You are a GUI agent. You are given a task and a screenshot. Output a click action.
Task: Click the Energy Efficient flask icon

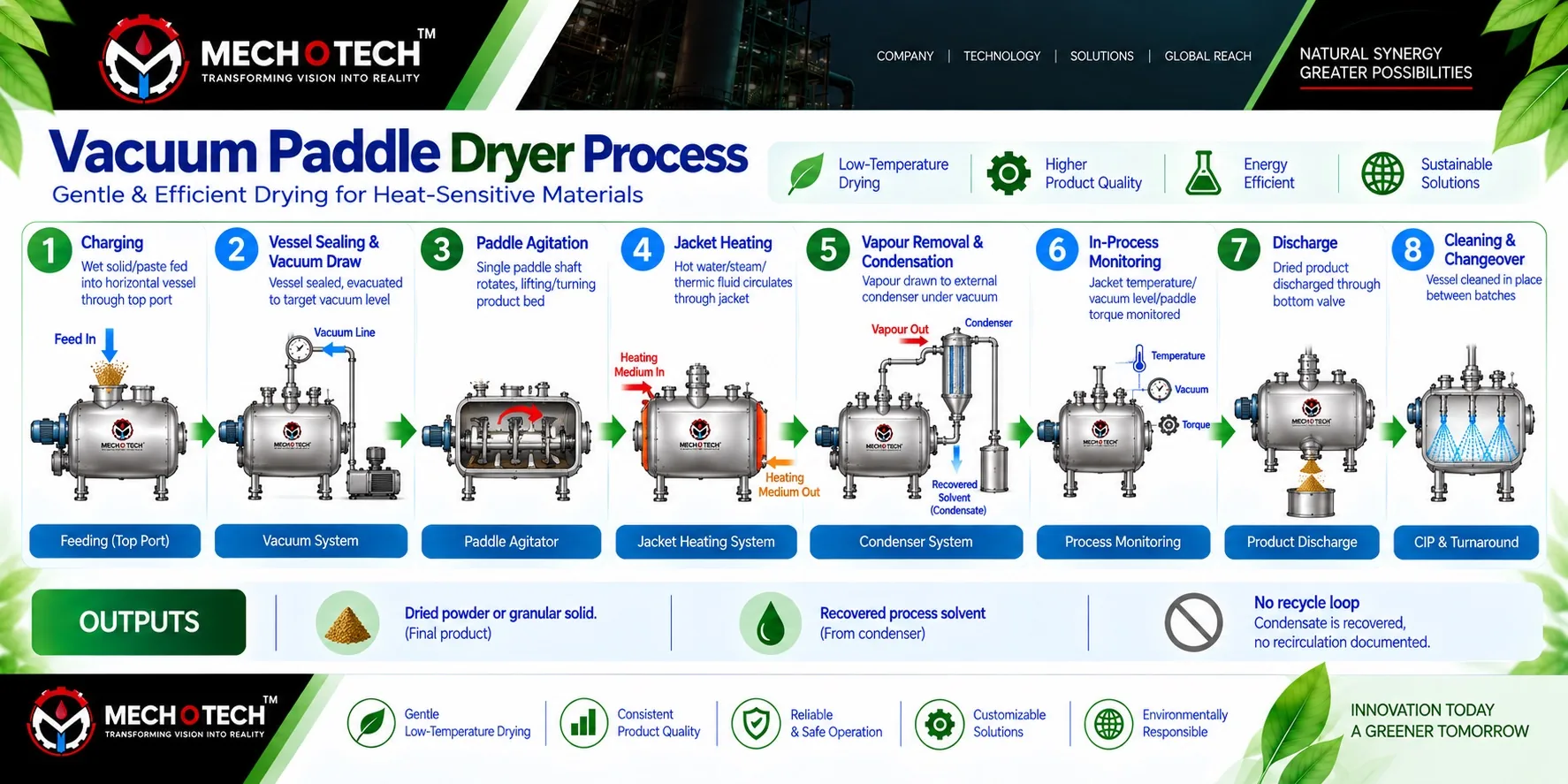pos(1203,172)
